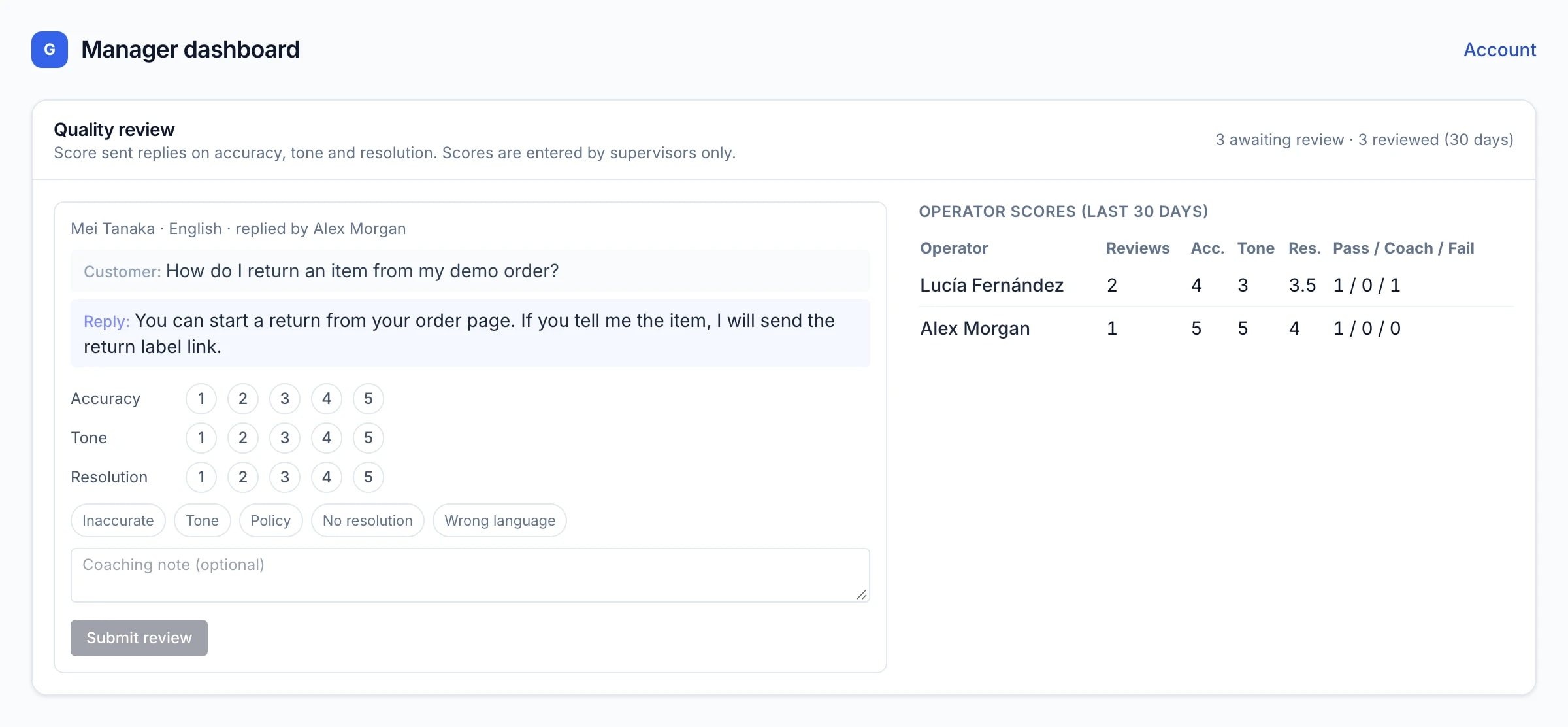The width and height of the screenshot is (1568, 727).
Task: Click the Submit review button
Action: coord(139,638)
